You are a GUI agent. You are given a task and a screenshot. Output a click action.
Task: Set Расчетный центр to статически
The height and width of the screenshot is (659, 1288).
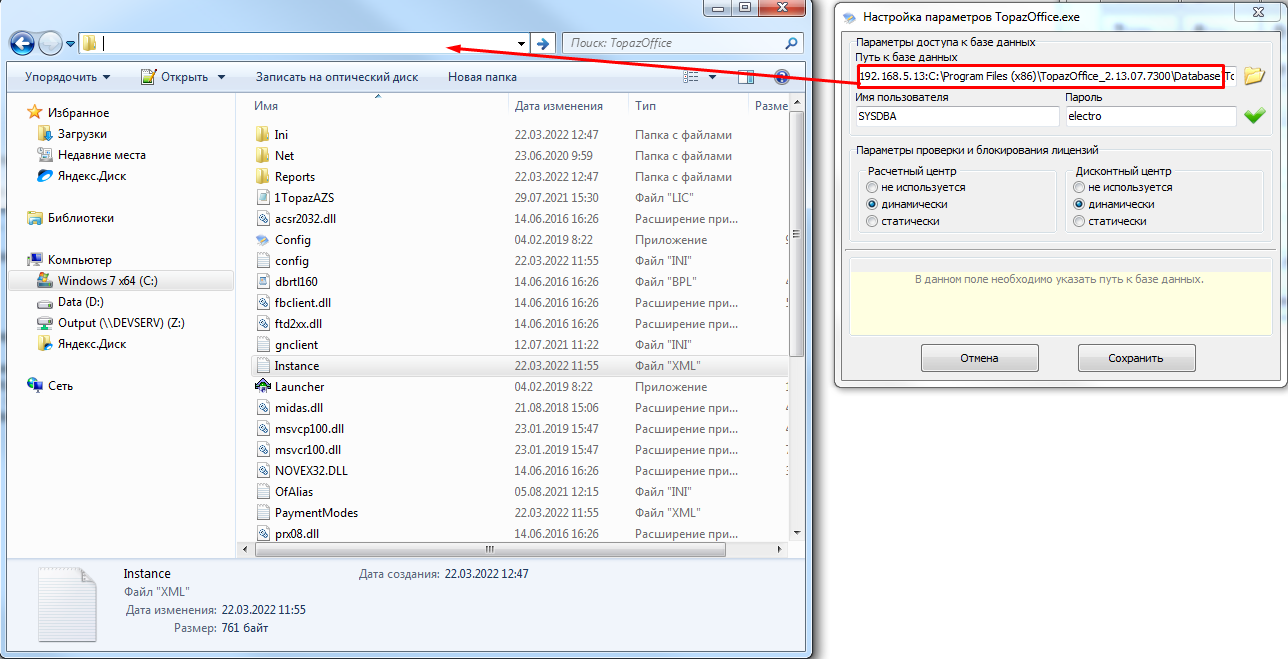tap(873, 221)
